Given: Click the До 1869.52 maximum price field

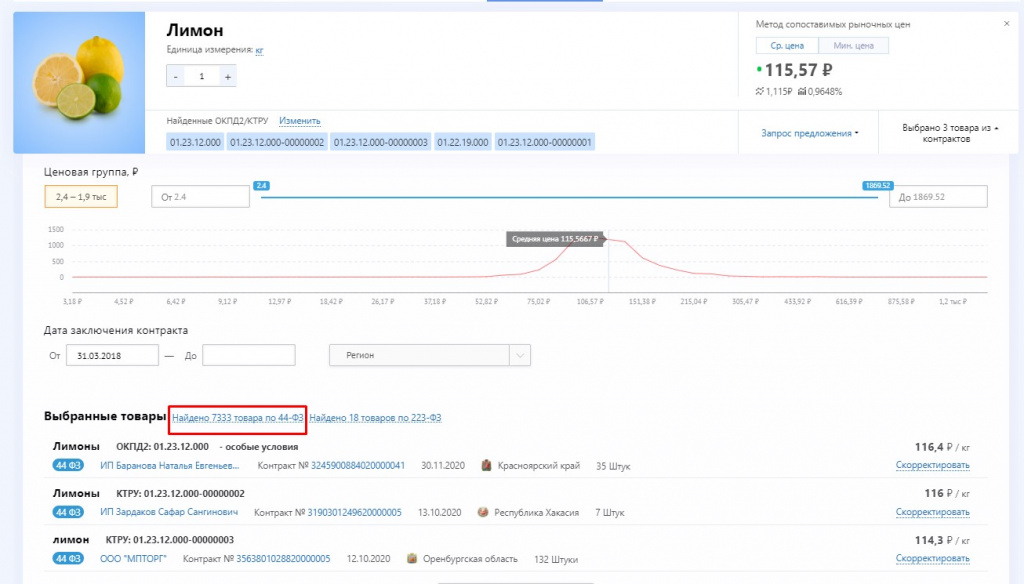Looking at the screenshot, I should (x=938, y=197).
